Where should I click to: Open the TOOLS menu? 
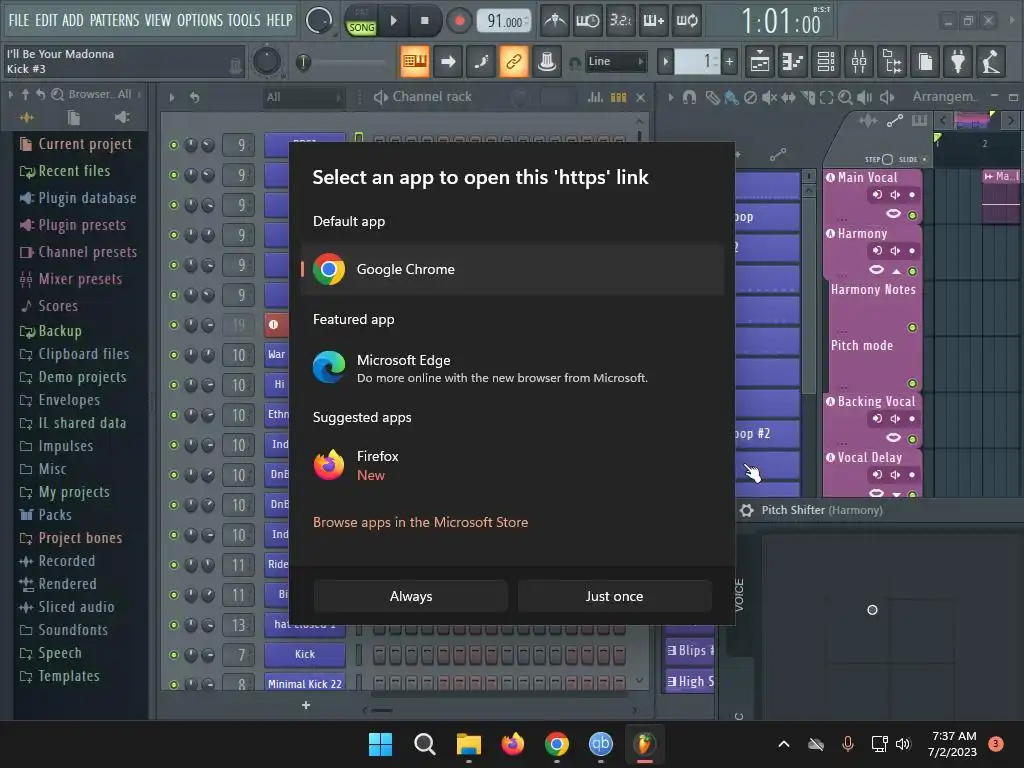(x=244, y=20)
